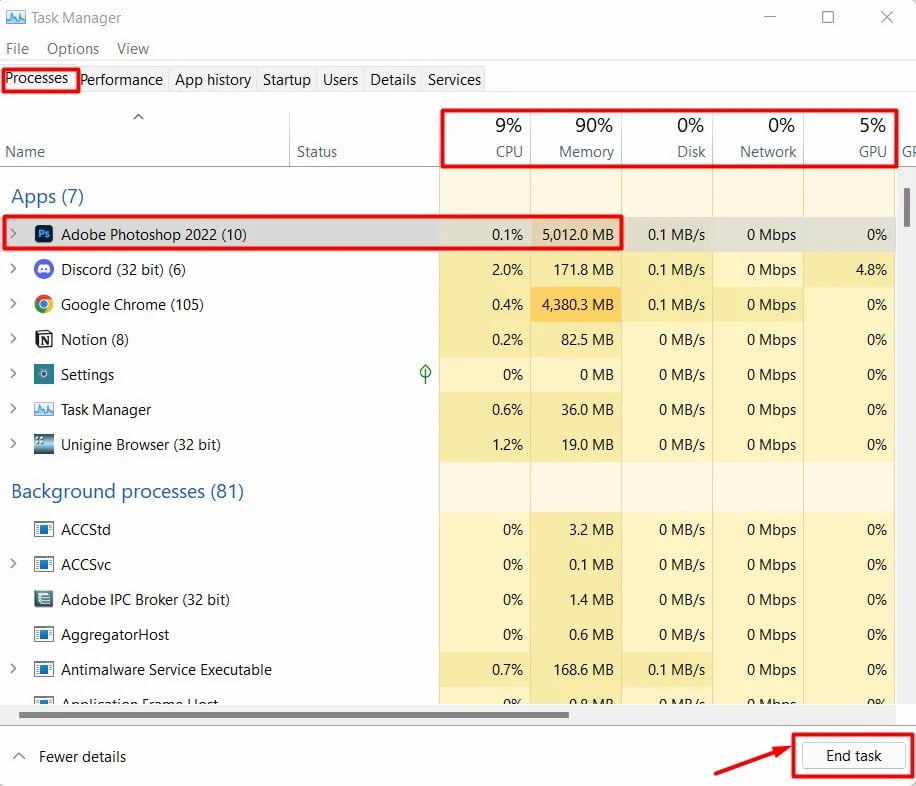Screen dimensions: 916x786
Task: Click Unigine Browser CPU value 1.2%
Action: tap(507, 445)
